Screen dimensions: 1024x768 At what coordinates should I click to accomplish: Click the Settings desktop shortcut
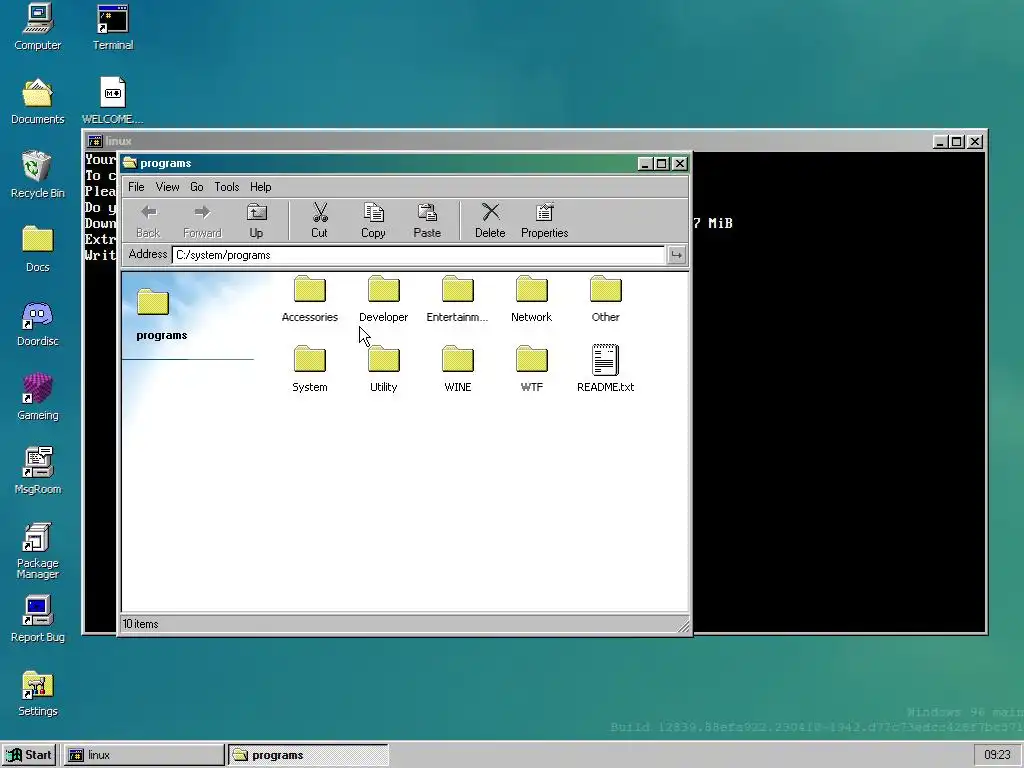click(37, 693)
